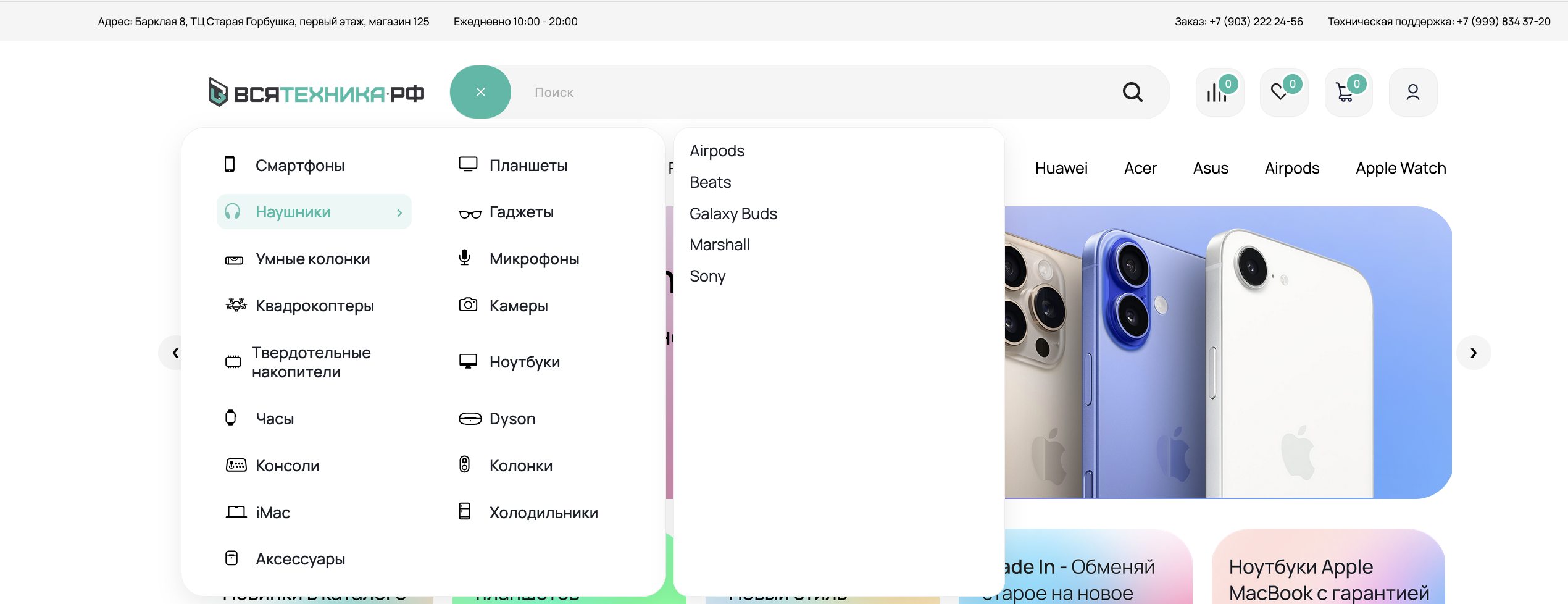Viewport: 1568px width, 604px height.
Task: Click the smart speaker icon beside Умные колонки
Action: click(x=234, y=260)
